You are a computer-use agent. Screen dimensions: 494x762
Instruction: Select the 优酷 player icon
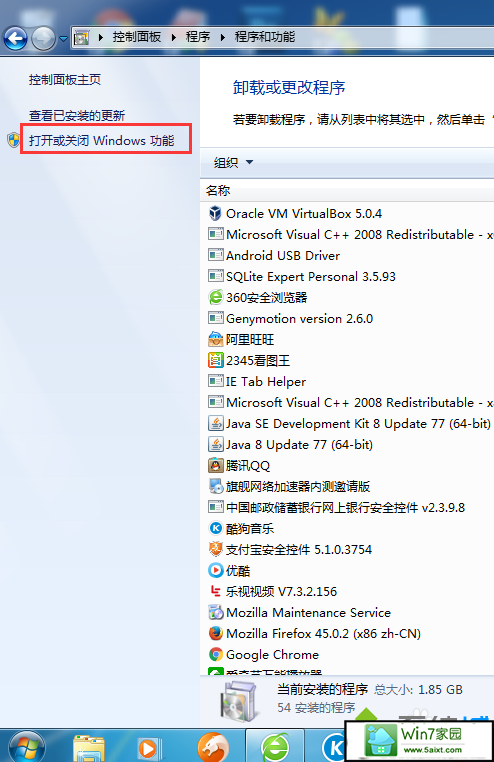[x=215, y=570]
